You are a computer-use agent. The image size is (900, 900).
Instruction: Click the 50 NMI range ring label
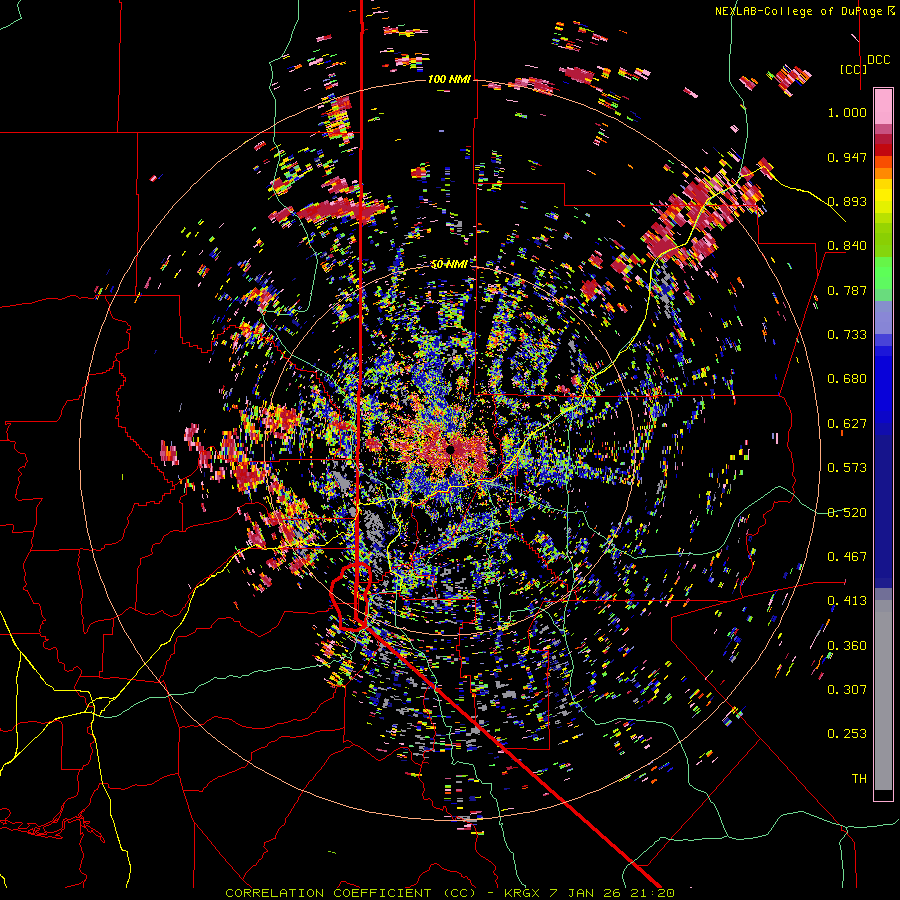449,265
